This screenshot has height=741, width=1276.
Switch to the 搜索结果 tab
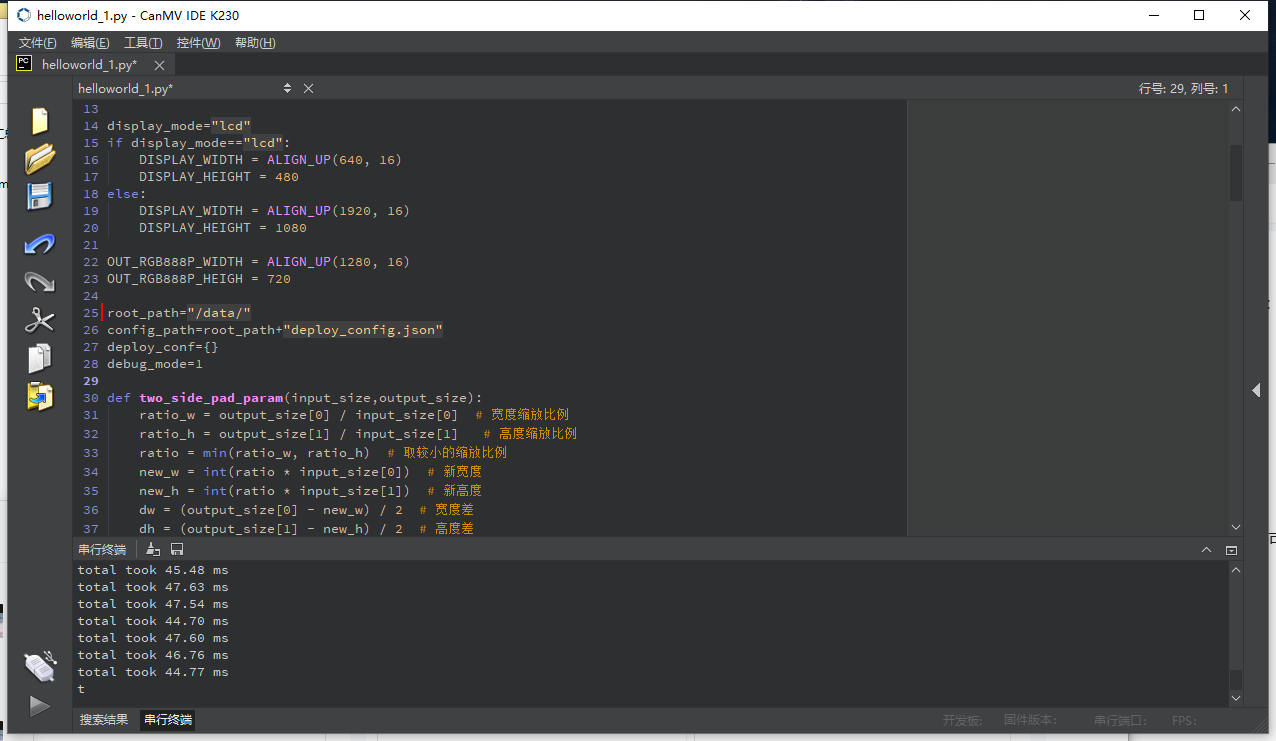[x=104, y=720]
